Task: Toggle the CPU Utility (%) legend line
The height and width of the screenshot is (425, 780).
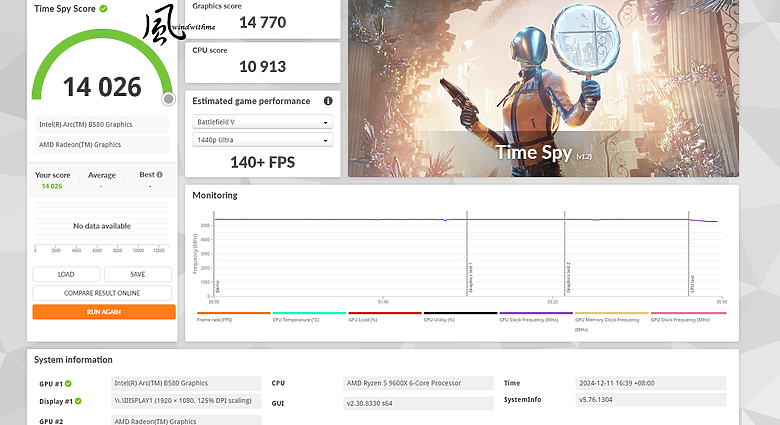Action: (461, 313)
